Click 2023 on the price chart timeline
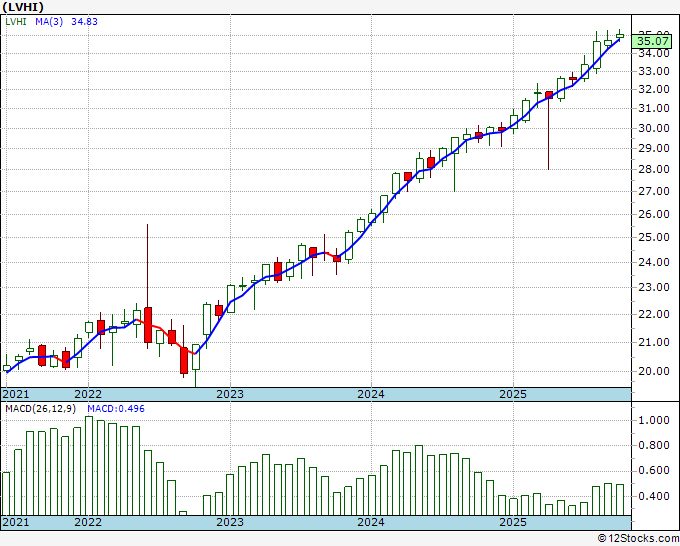 click(230, 394)
